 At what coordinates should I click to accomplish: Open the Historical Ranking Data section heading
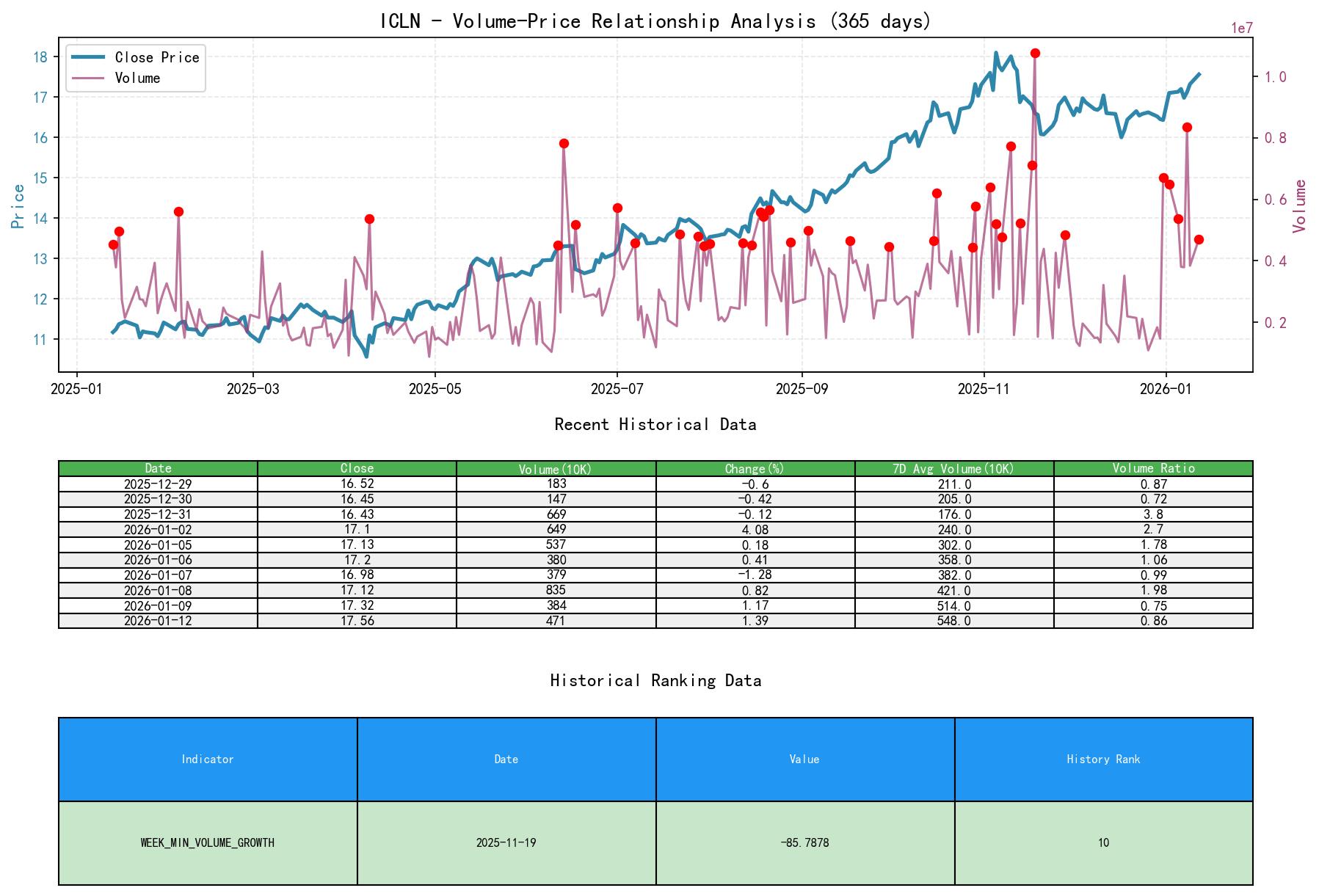point(655,680)
